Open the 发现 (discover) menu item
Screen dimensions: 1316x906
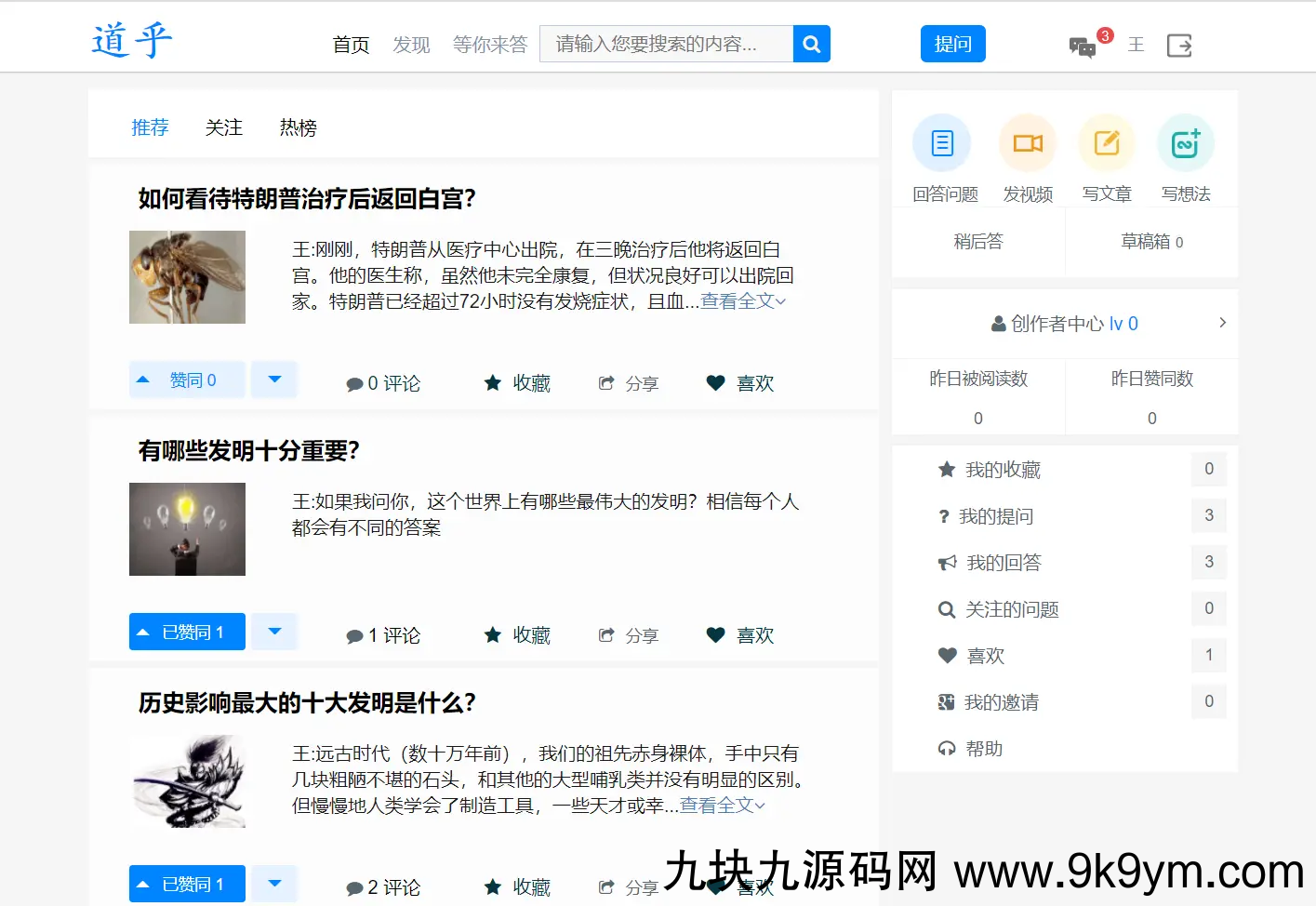point(411,44)
